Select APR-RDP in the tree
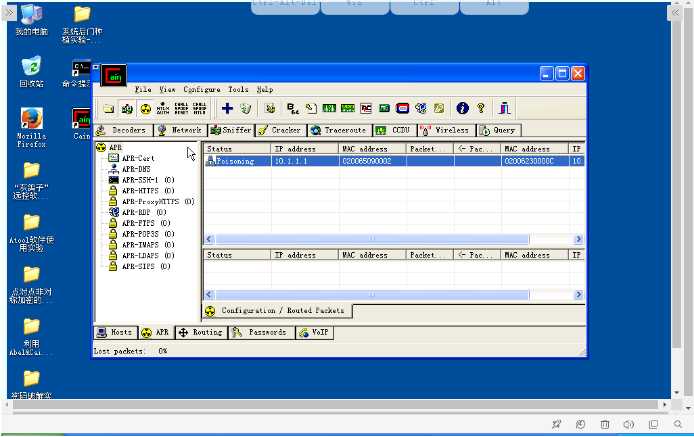 [144, 213]
